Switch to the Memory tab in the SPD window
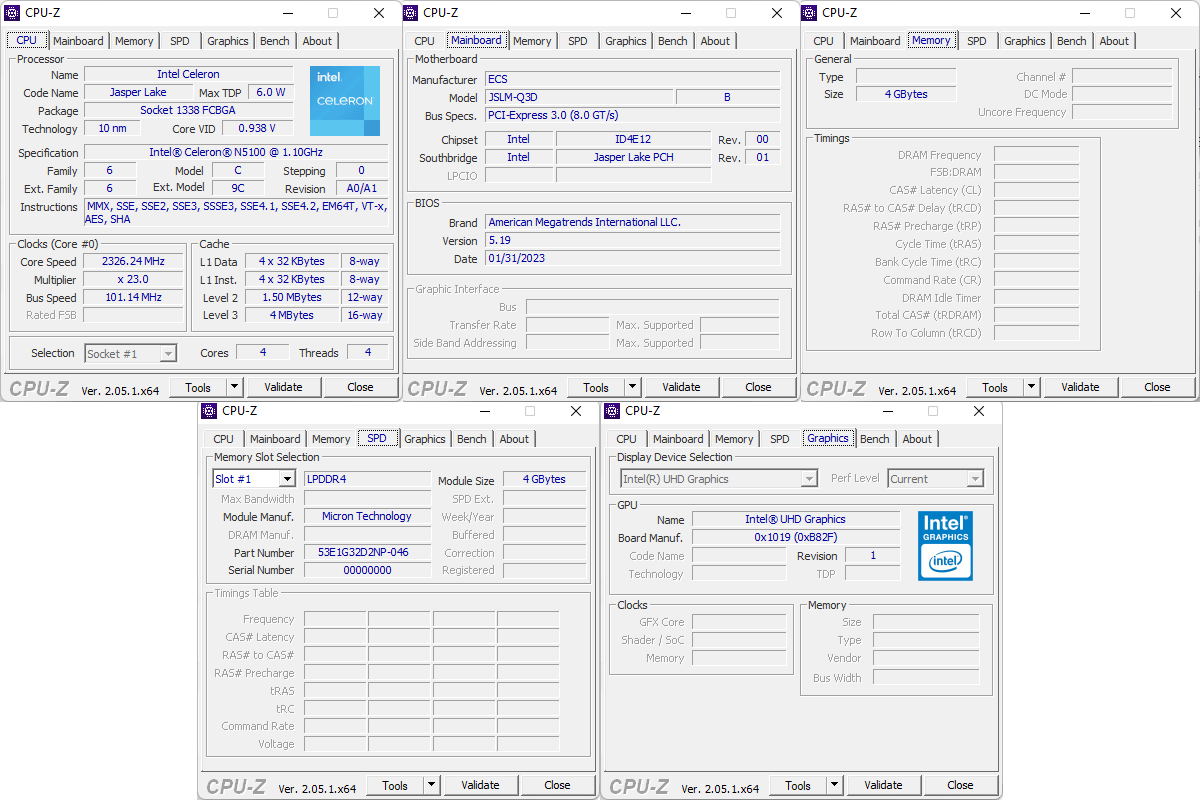This screenshot has height=800, width=1200. tap(331, 439)
